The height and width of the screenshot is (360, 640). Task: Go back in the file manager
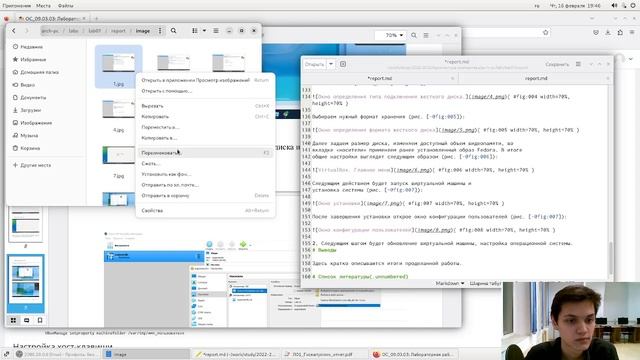(x=14, y=31)
